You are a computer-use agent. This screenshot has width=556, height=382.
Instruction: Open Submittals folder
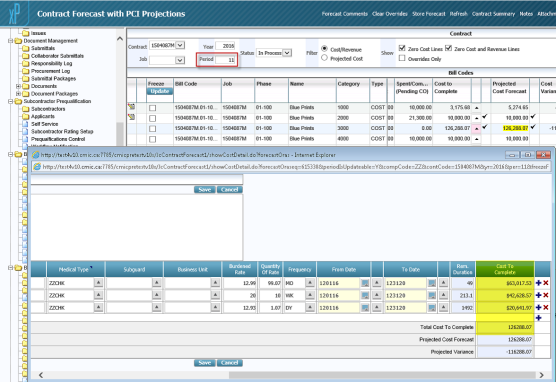tap(39, 48)
